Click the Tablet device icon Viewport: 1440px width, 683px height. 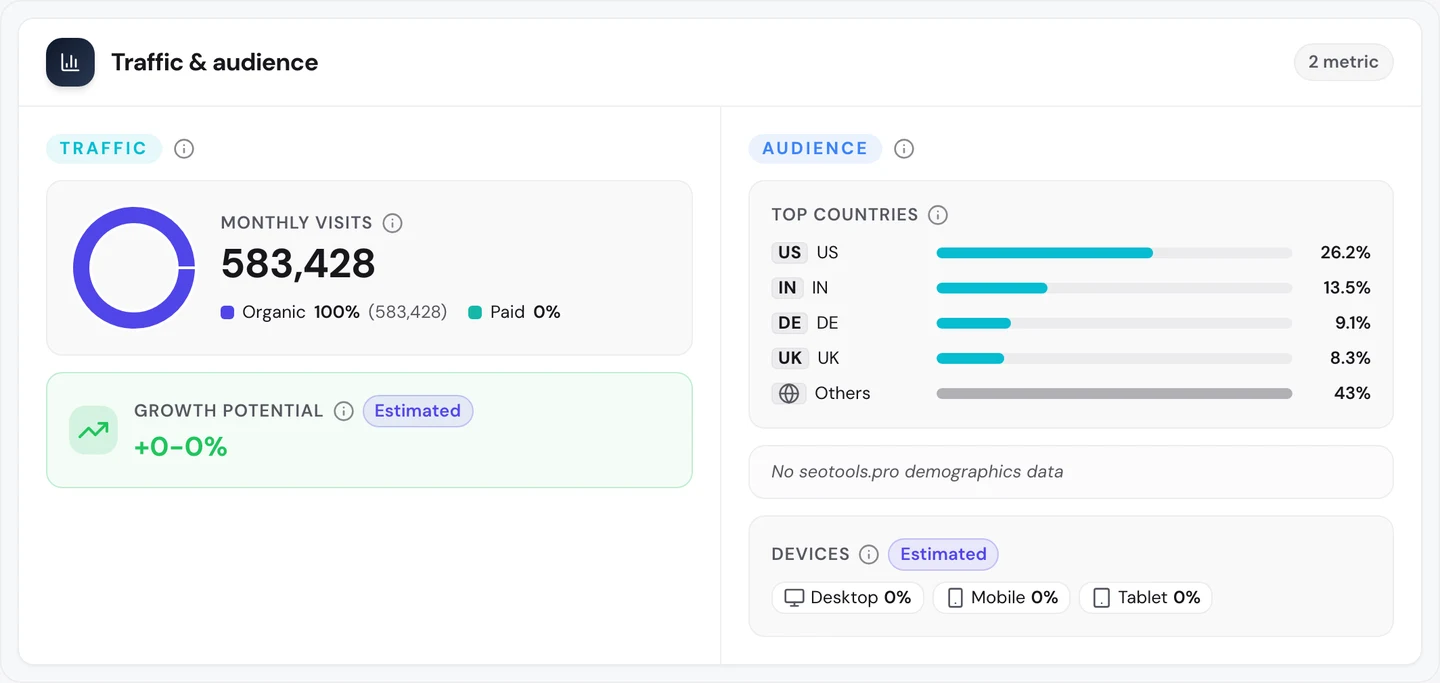tap(1101, 598)
